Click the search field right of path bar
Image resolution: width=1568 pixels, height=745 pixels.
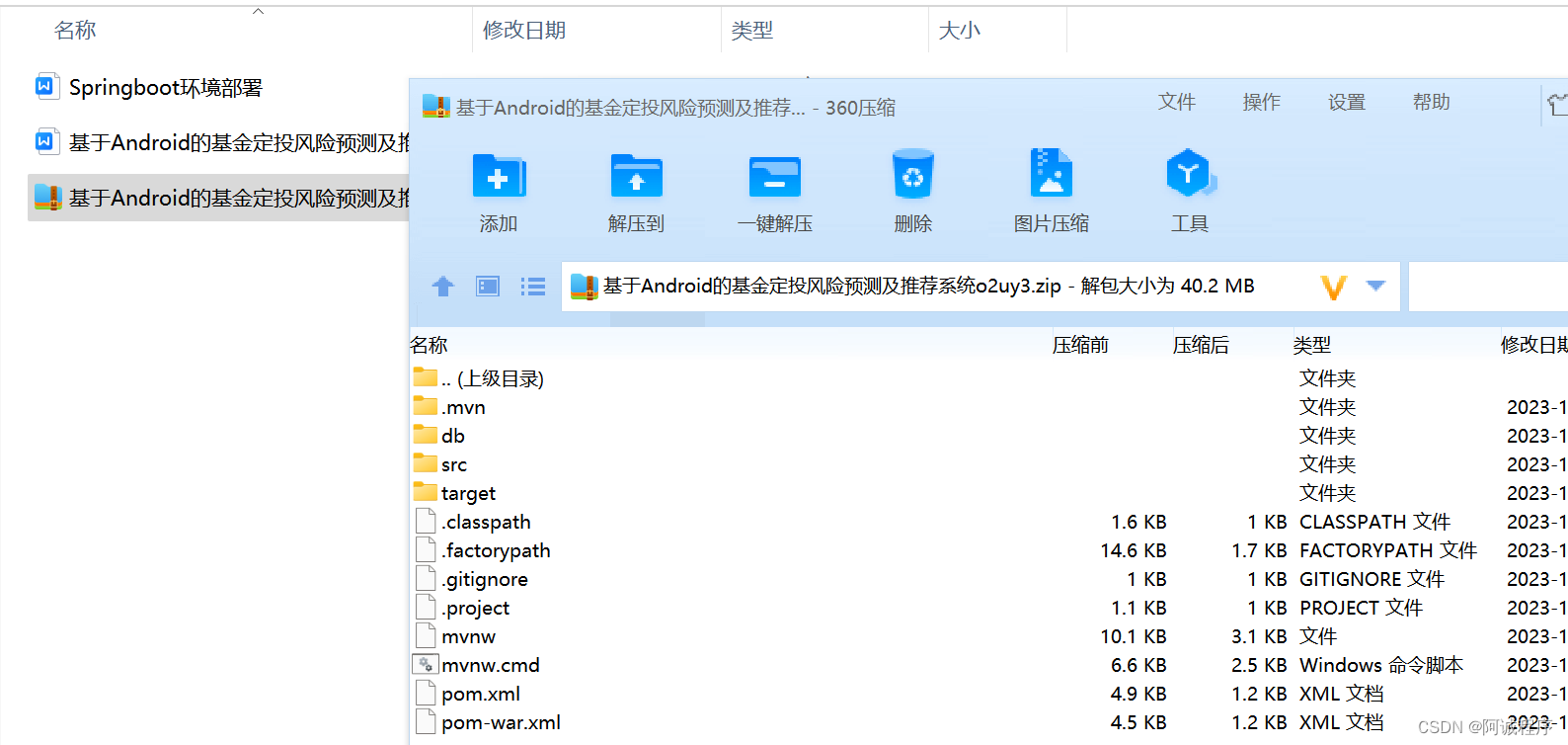coord(1488,287)
